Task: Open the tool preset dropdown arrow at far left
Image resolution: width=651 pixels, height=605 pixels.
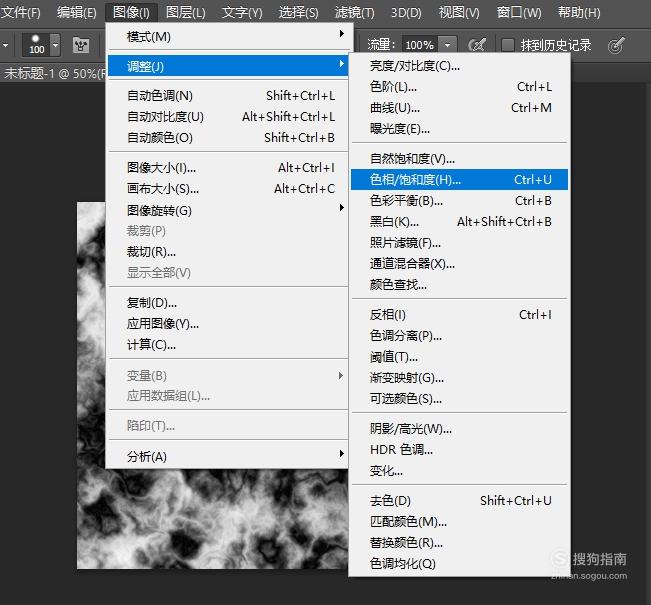Action: pos(5,44)
